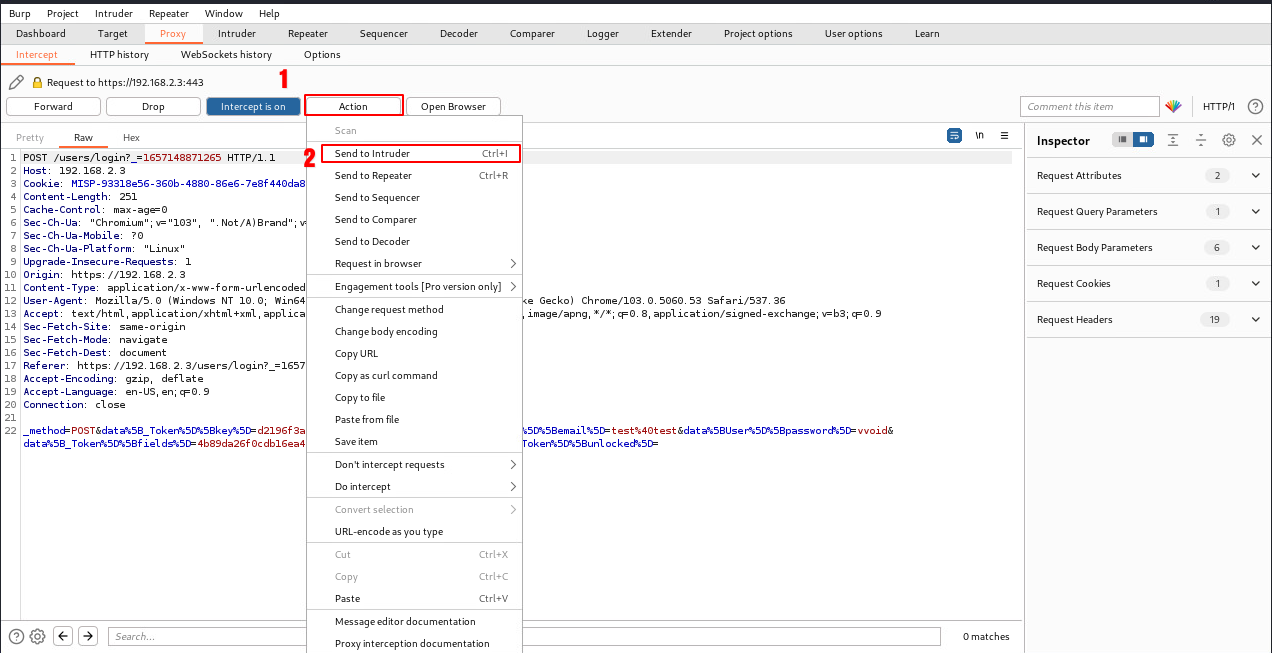Click the pencil edit icon beside request target
The width and height of the screenshot is (1272, 653).
click(16, 83)
